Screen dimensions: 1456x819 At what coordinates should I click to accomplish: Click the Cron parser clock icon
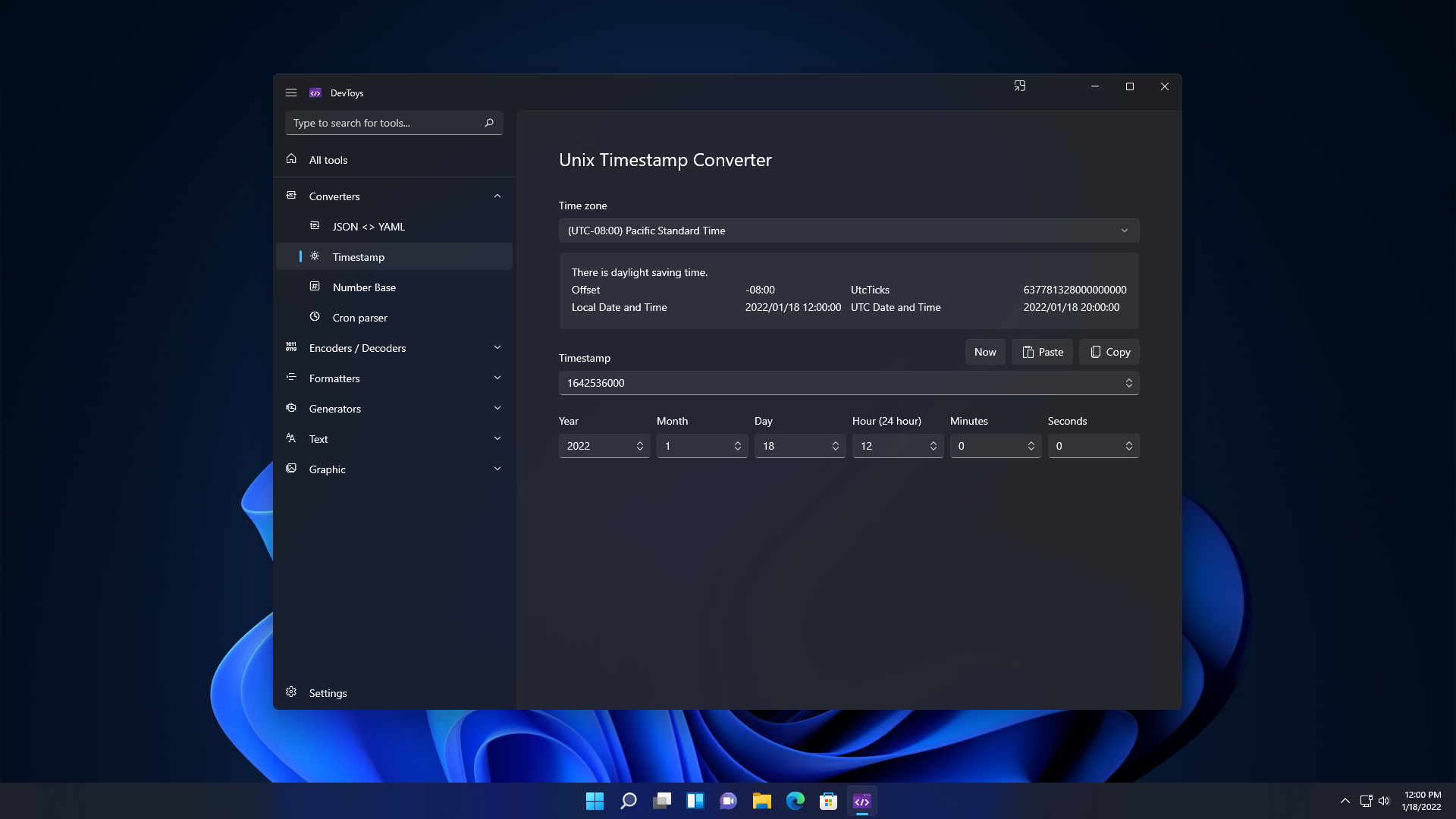pos(315,317)
